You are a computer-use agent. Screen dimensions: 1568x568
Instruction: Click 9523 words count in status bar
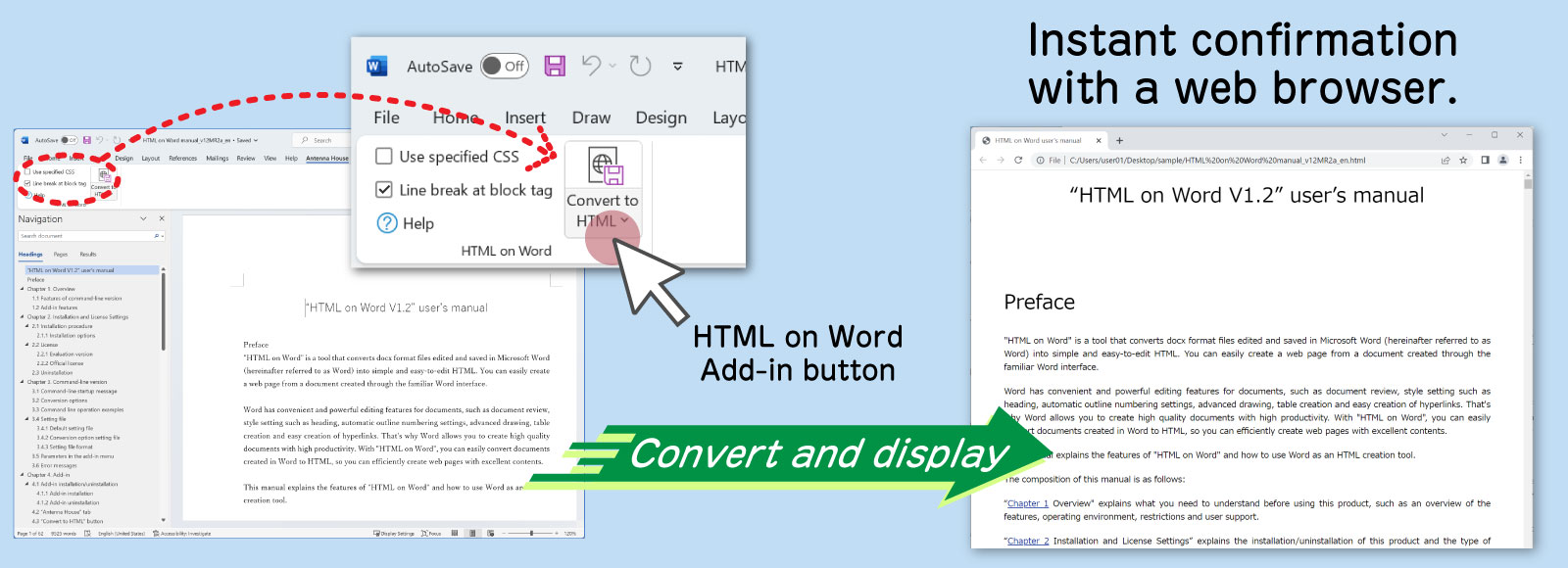(63, 534)
